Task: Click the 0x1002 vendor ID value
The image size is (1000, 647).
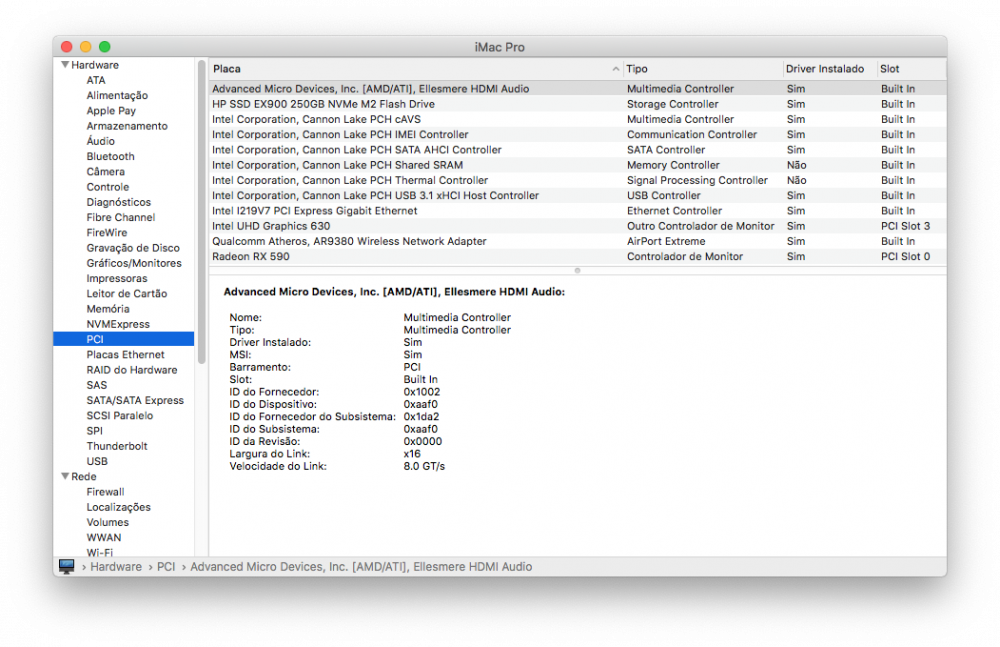Action: coord(422,392)
